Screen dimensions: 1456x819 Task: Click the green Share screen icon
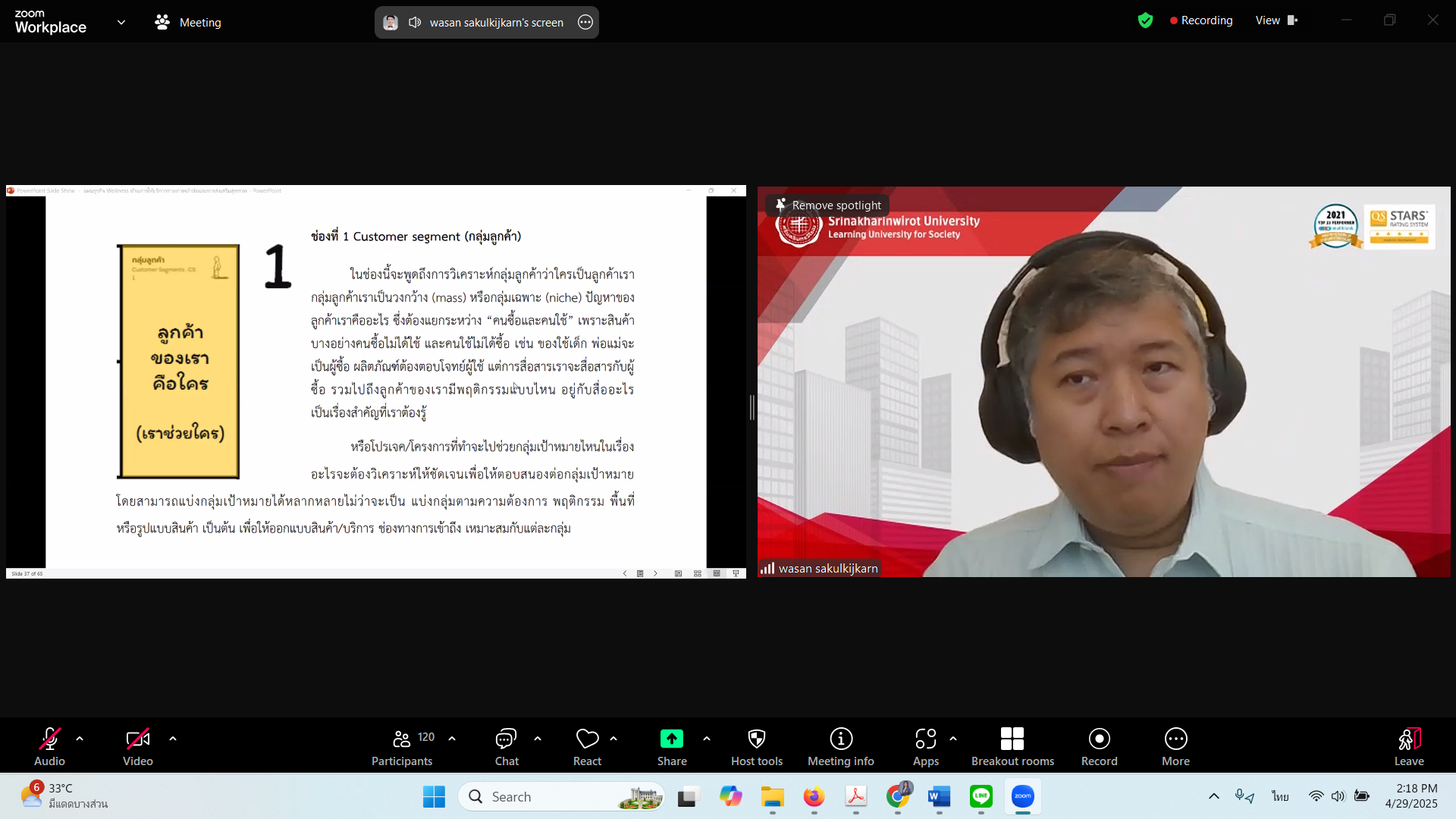coord(671,739)
